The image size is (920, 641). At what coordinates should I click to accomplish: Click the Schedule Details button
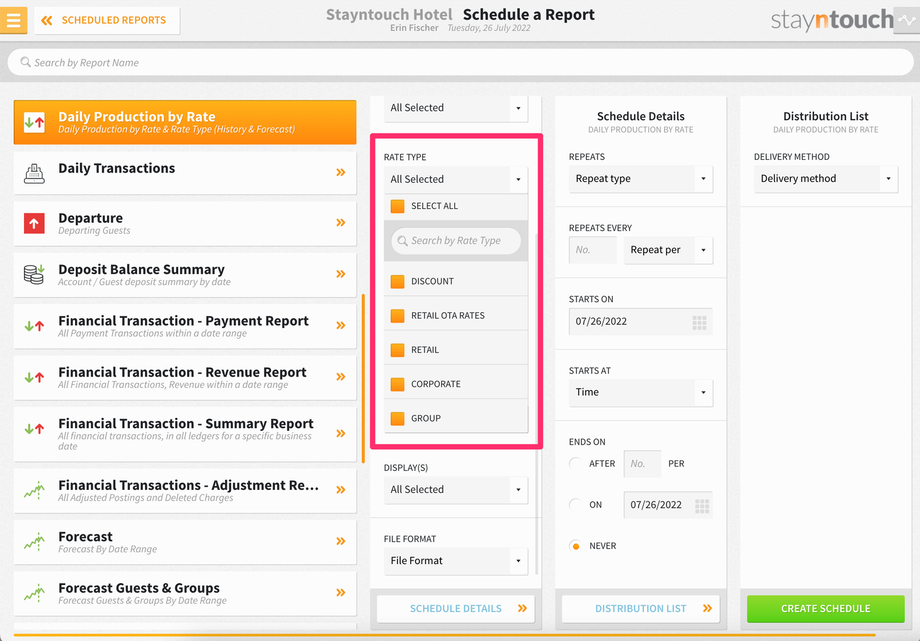[x=456, y=609]
